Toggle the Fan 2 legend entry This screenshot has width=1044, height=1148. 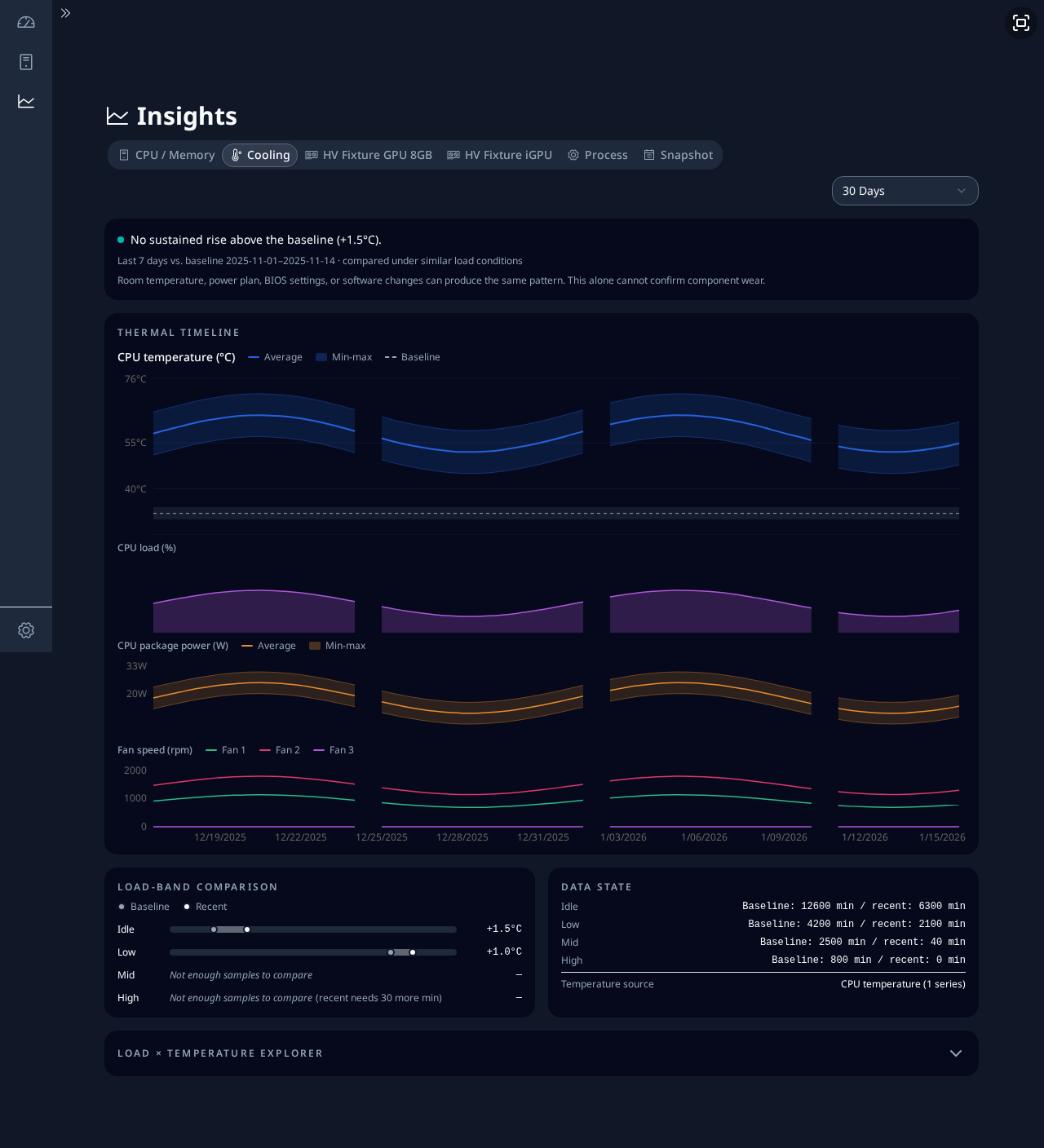(x=280, y=750)
